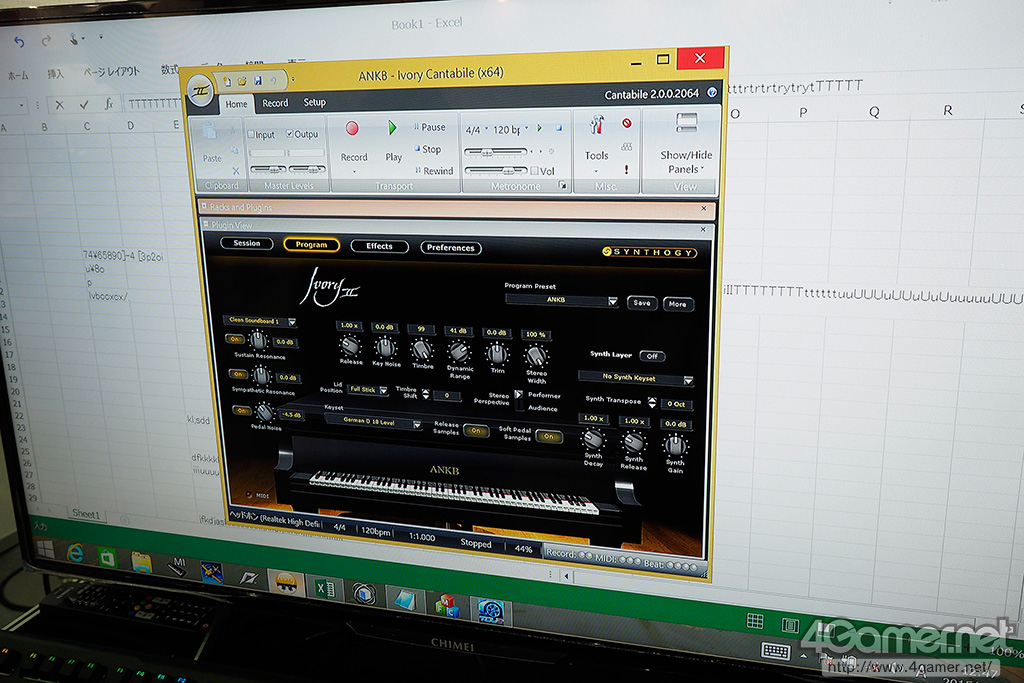Viewport: 1024px width, 683px height.
Task: Click the Cantabile piano icon in the taskbar
Action: pyautogui.click(x=286, y=583)
